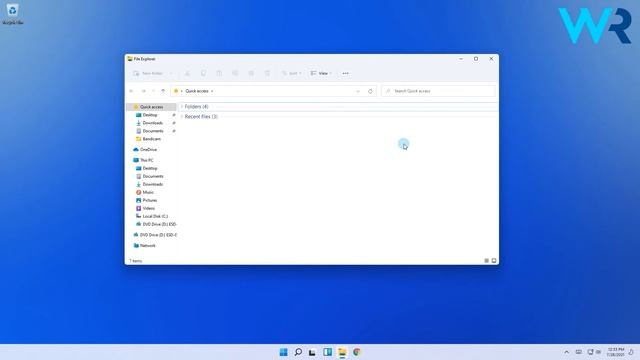Click the Rename icon in the toolbar
This screenshot has width=640, height=360.
[x=235, y=73]
